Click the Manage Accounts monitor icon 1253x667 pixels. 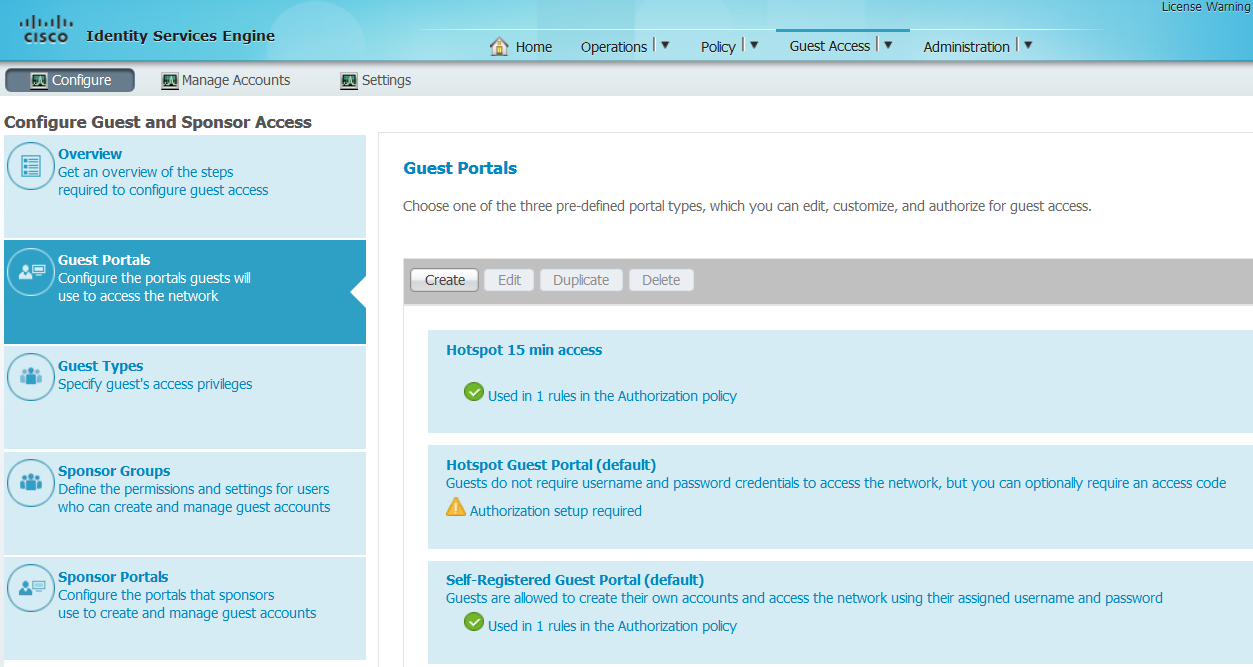(169, 81)
